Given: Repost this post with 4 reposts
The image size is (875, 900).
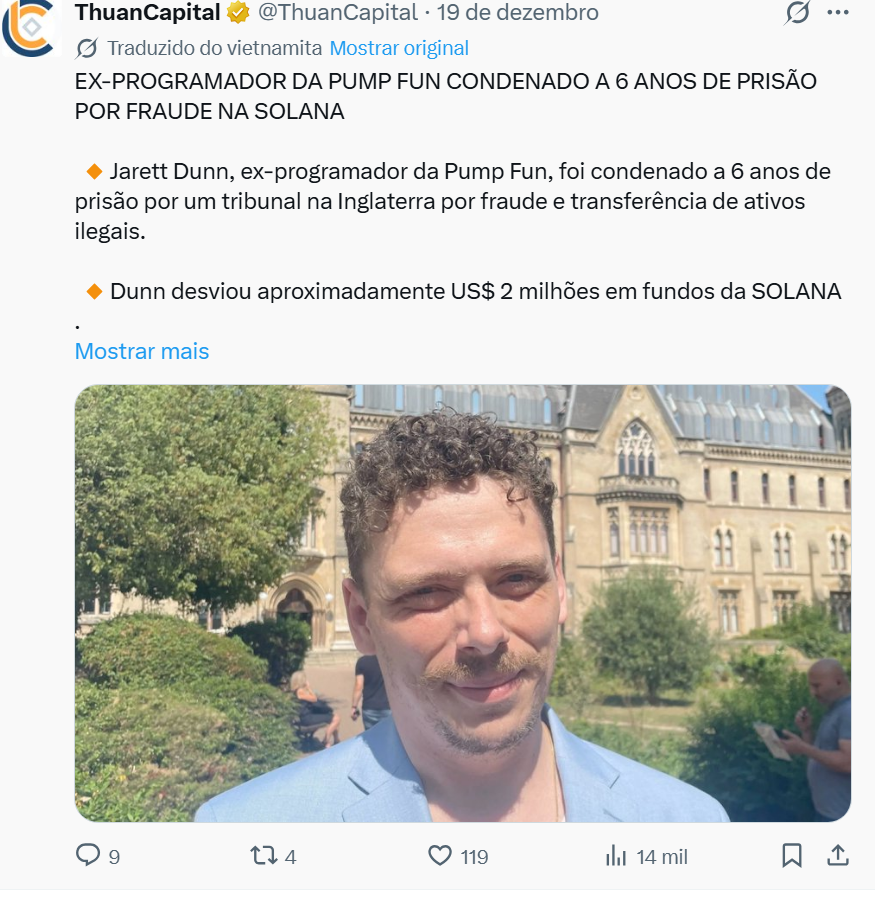Looking at the screenshot, I should [273, 856].
